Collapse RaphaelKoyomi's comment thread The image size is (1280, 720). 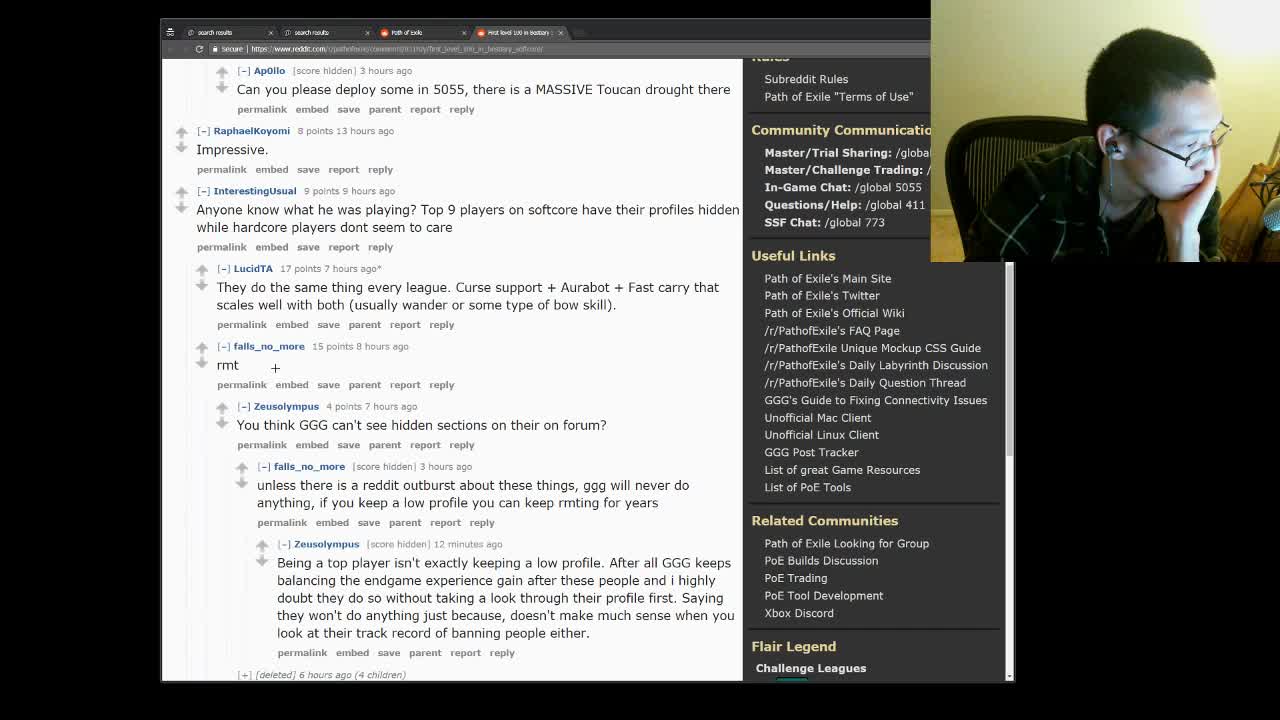203,131
